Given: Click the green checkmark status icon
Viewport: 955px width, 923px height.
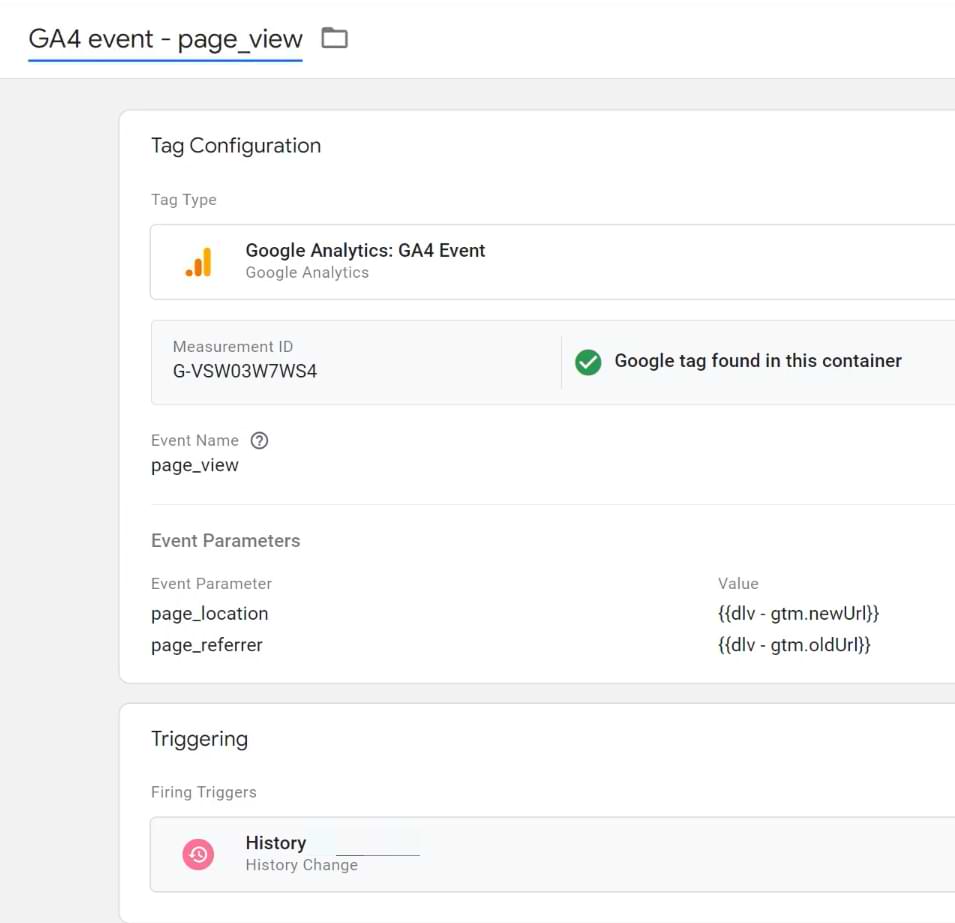Looking at the screenshot, I should [x=588, y=362].
